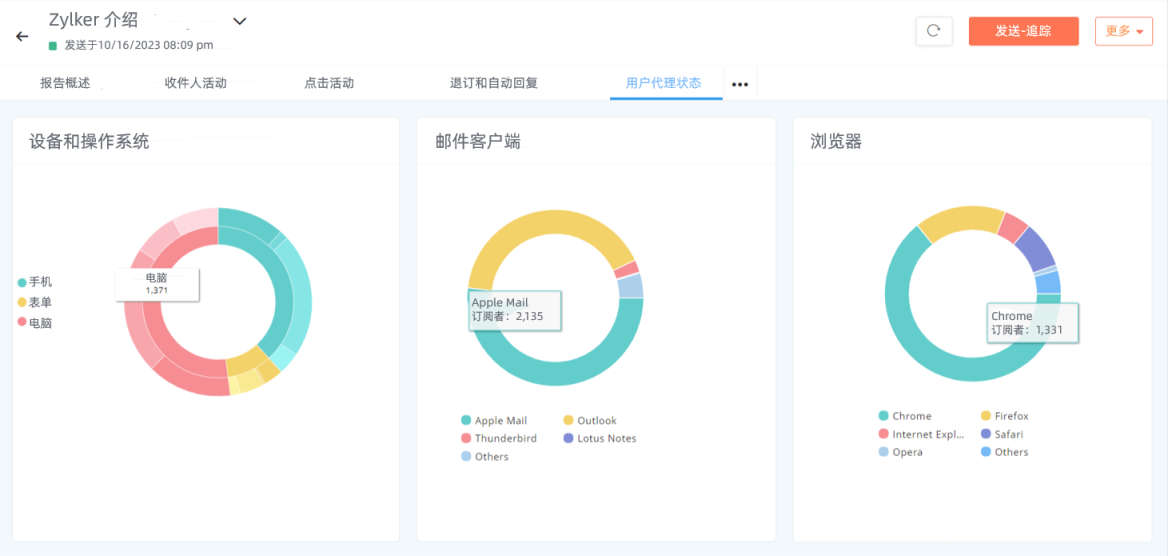The width and height of the screenshot is (1168, 556).
Task: Toggle the Opera legend entry
Action: 901,452
